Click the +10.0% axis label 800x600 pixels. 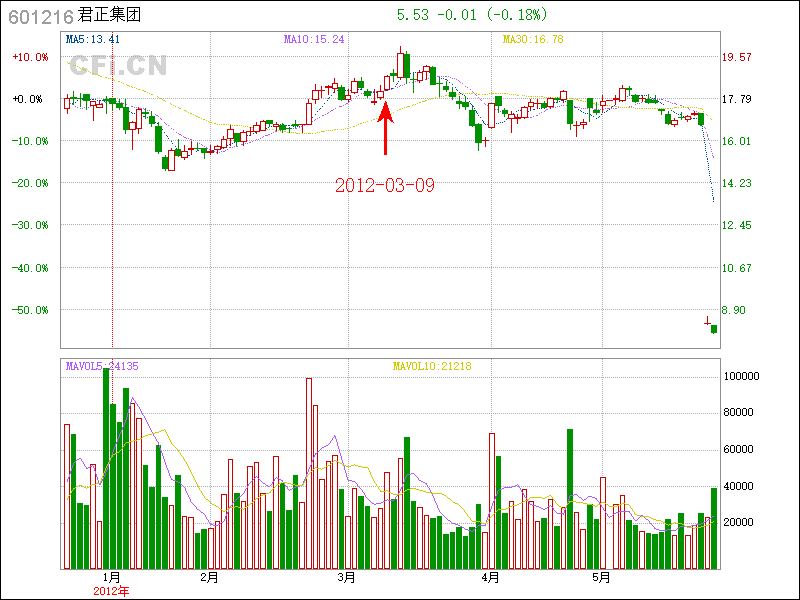click(31, 57)
